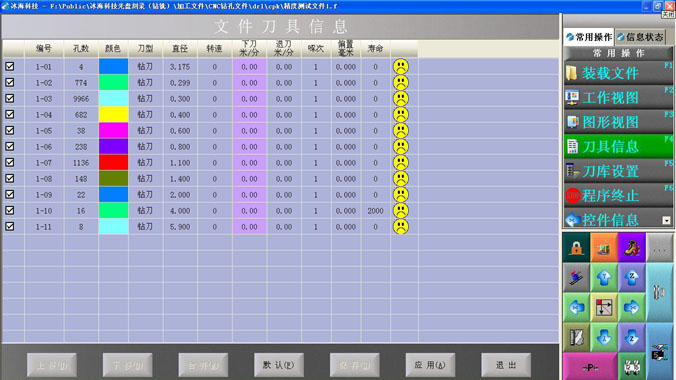Click the magenta -P- button
Image resolution: width=676 pixels, height=380 pixels.
pyautogui.click(x=590, y=367)
